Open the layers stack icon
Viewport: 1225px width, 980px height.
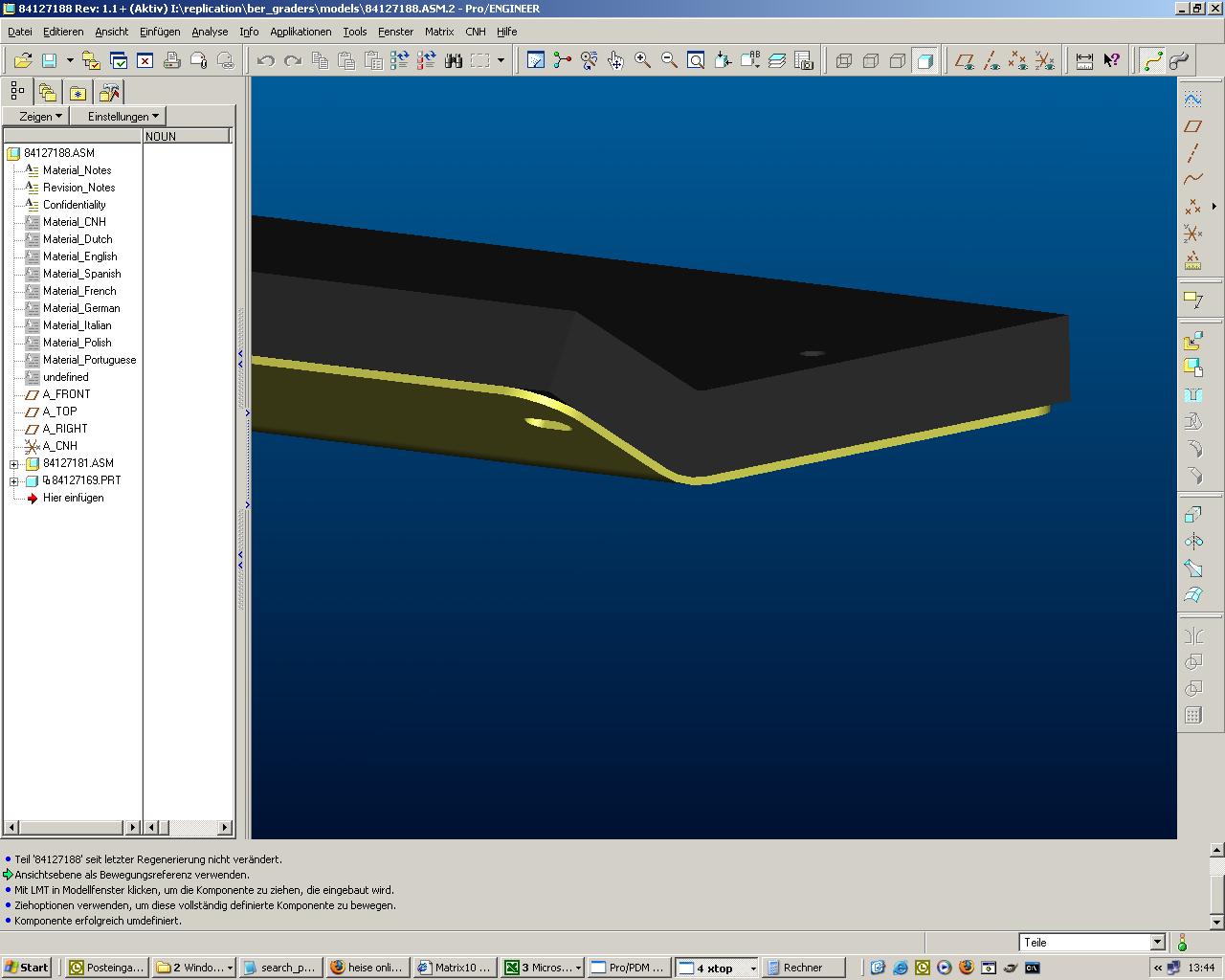click(777, 60)
